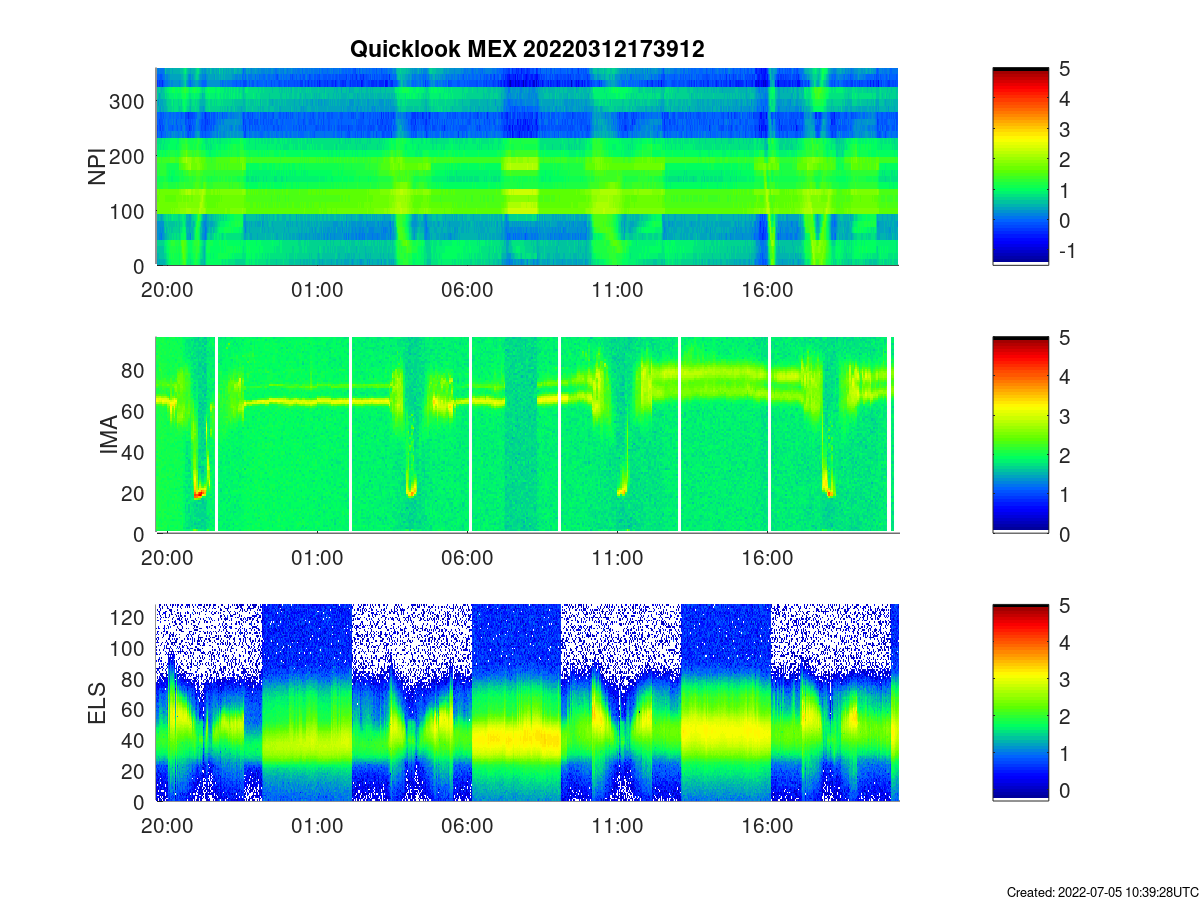Click the 5 label on NPI colorbar
Image resolution: width=1200 pixels, height=900 pixels.
pyautogui.click(x=1064, y=69)
